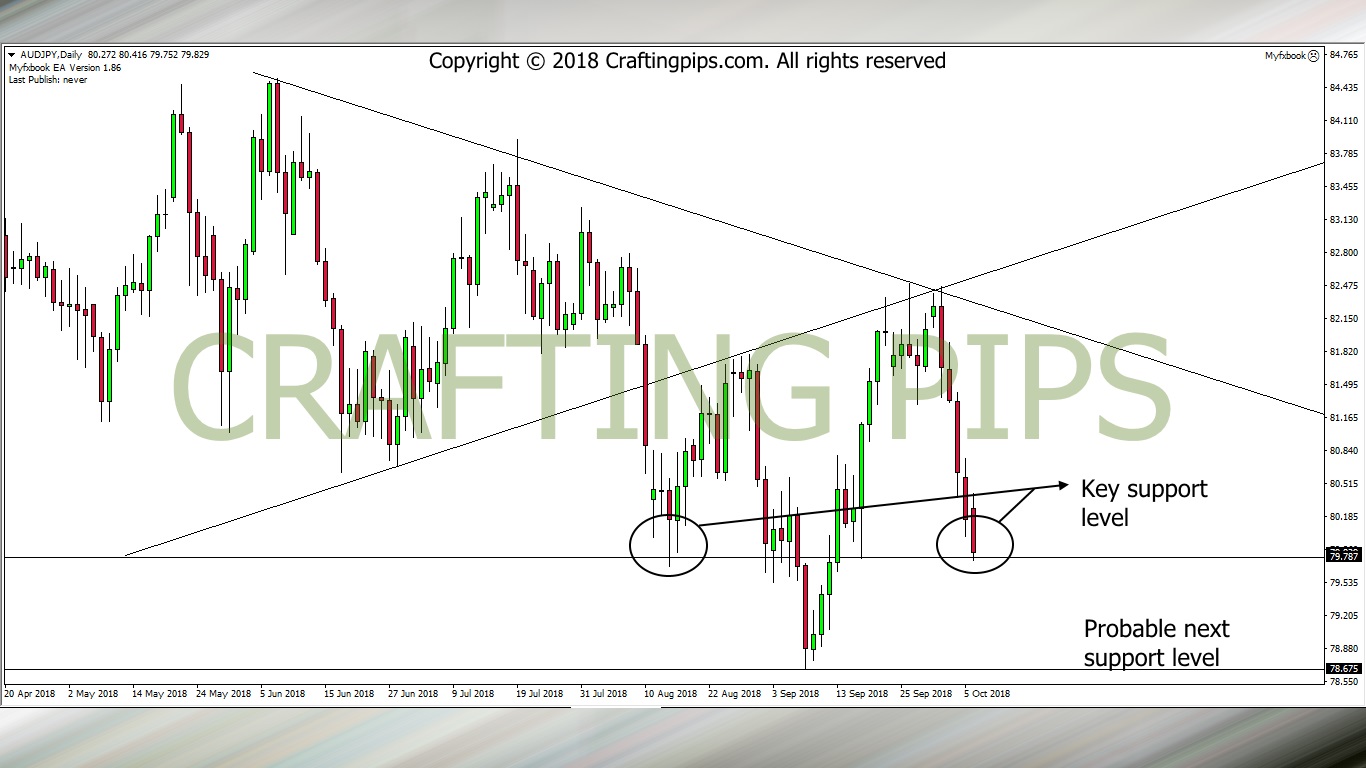This screenshot has height=768, width=1366.
Task: Click the 19 Jul 2018 date label
Action: tap(541, 693)
